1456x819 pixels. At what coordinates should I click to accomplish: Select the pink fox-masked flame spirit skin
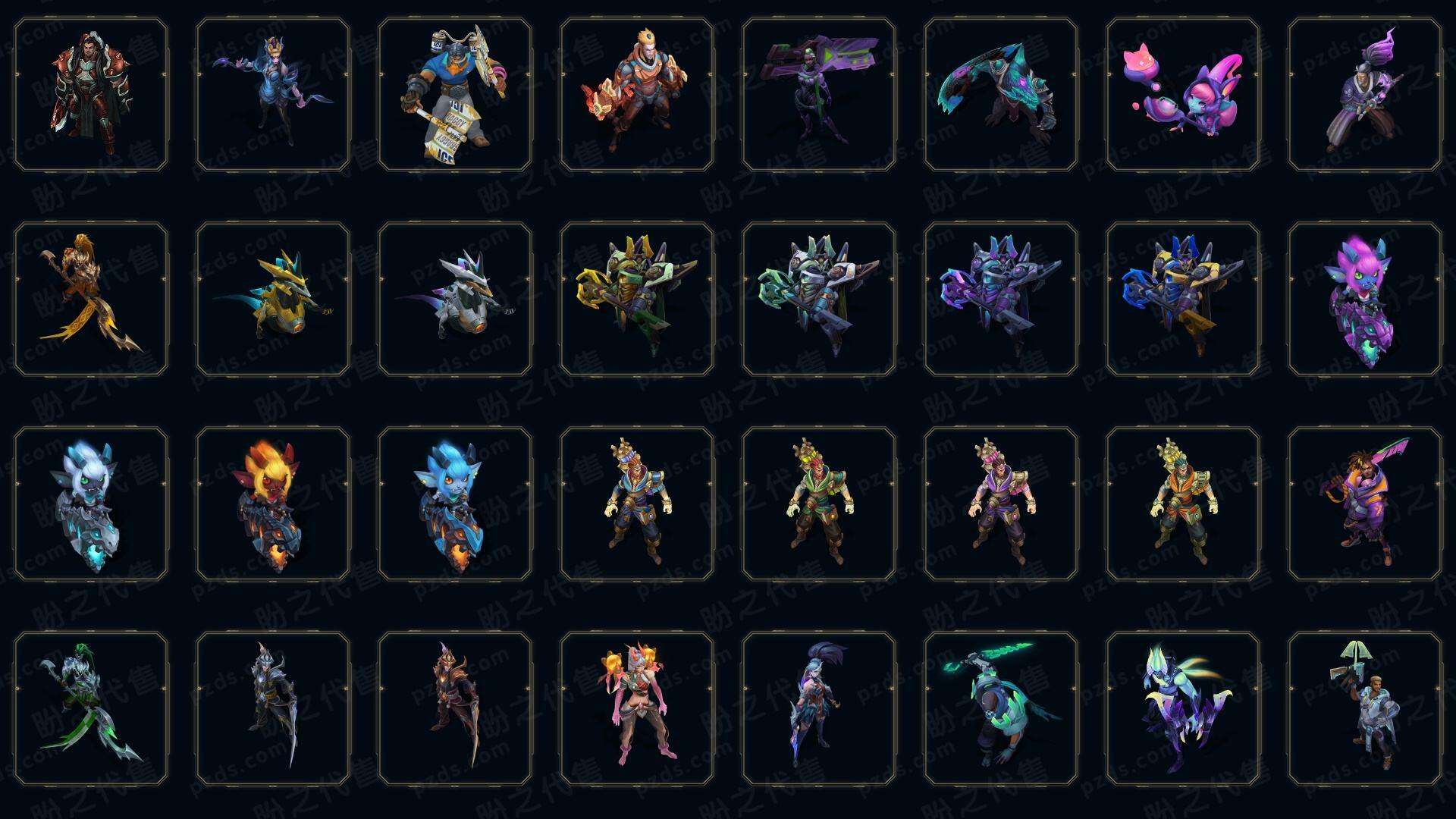[x=637, y=708]
